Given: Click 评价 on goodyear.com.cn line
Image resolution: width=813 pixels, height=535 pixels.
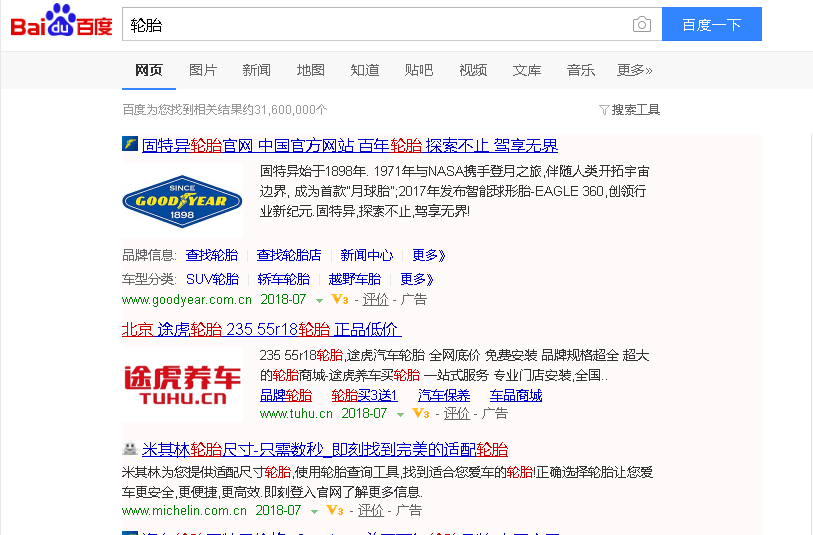Looking at the screenshot, I should (375, 299).
